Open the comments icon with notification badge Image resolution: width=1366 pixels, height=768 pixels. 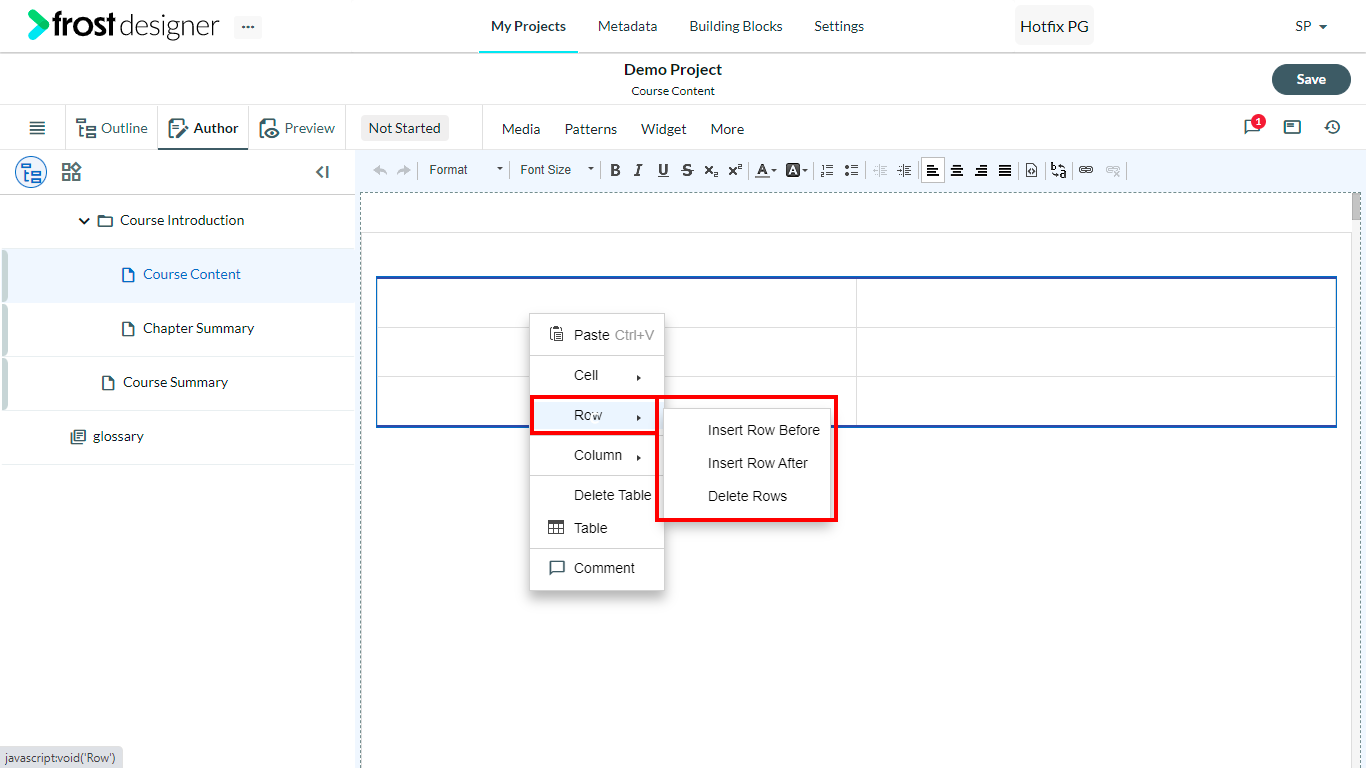coord(1253,127)
